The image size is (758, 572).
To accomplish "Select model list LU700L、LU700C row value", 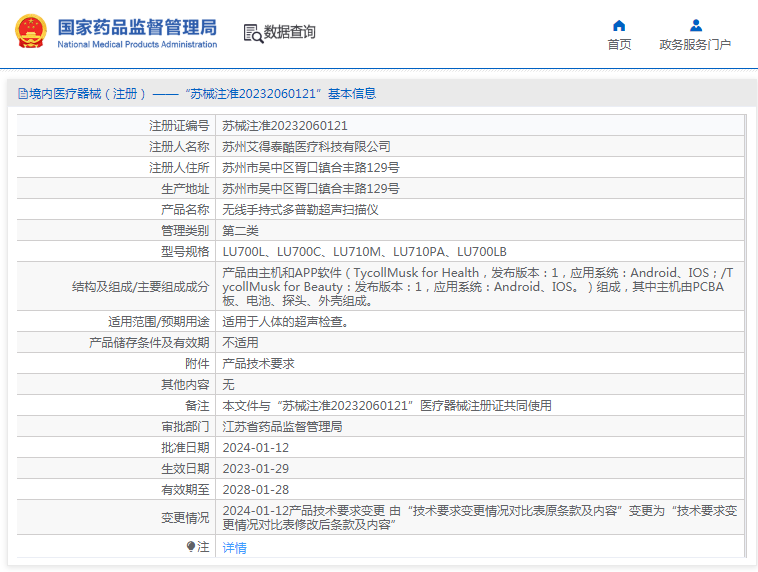I will pos(364,251).
